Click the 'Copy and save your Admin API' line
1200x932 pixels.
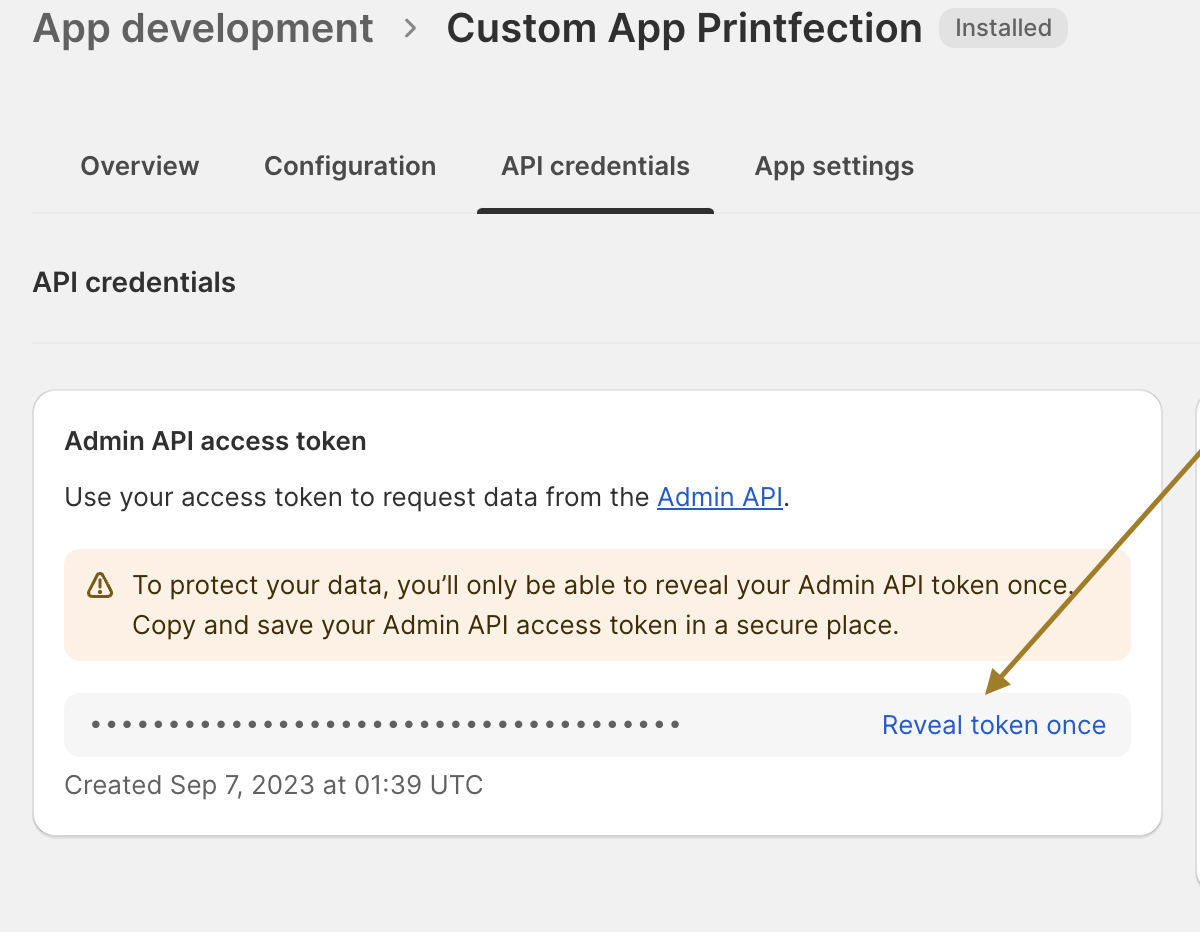pos(515,626)
